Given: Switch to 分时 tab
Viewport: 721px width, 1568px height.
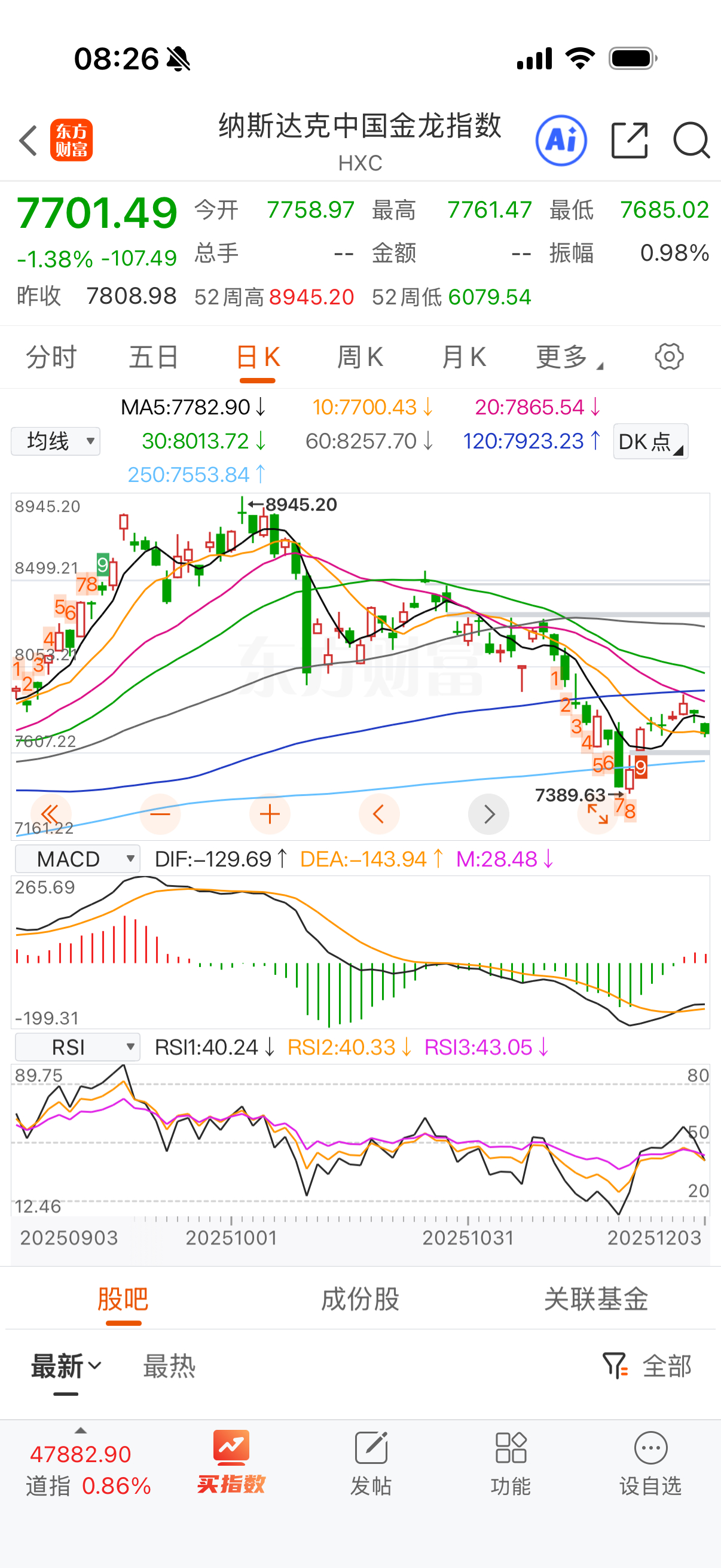Looking at the screenshot, I should click(x=51, y=356).
